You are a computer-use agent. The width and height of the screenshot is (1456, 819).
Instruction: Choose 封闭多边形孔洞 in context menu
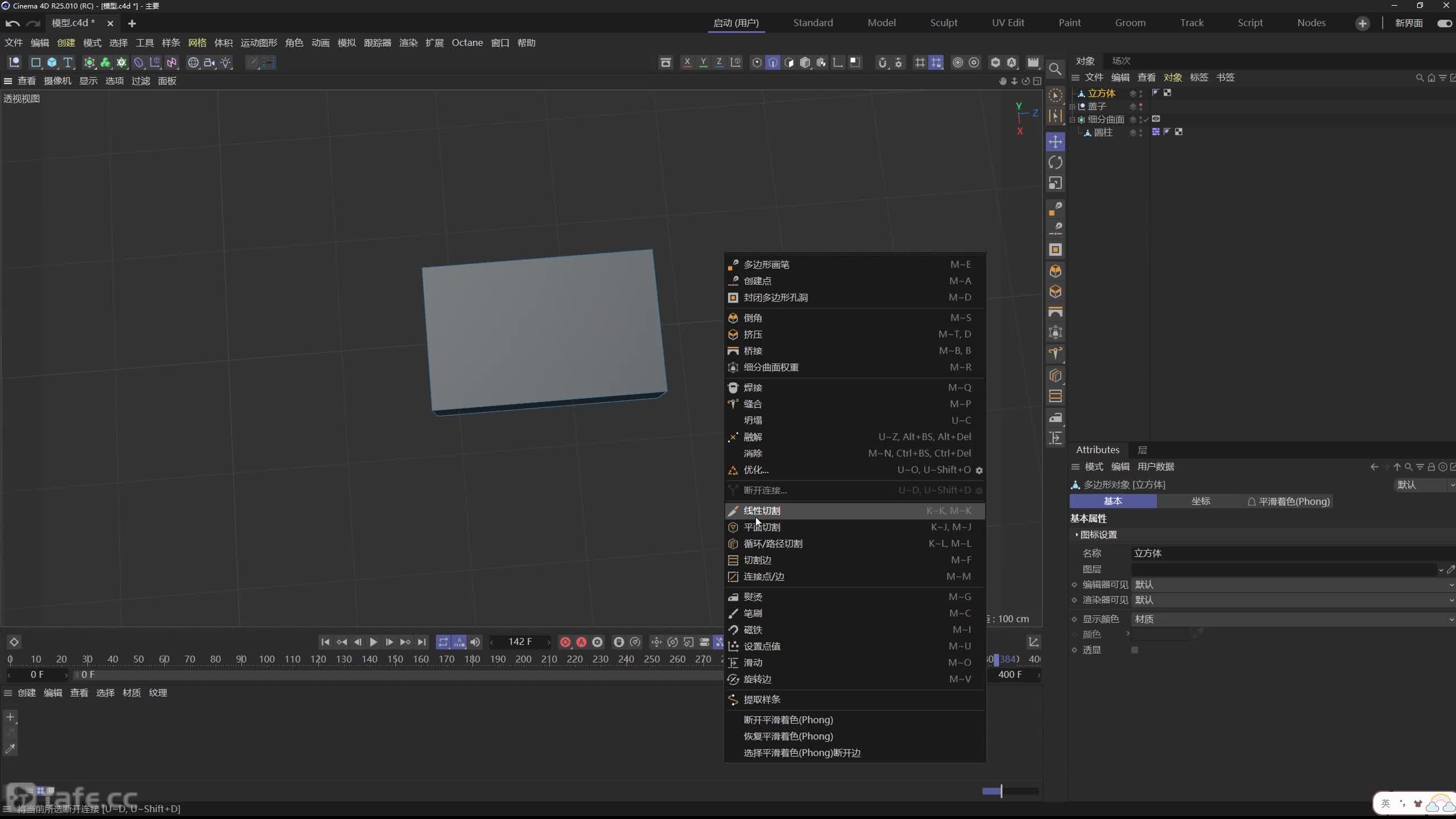(854, 297)
